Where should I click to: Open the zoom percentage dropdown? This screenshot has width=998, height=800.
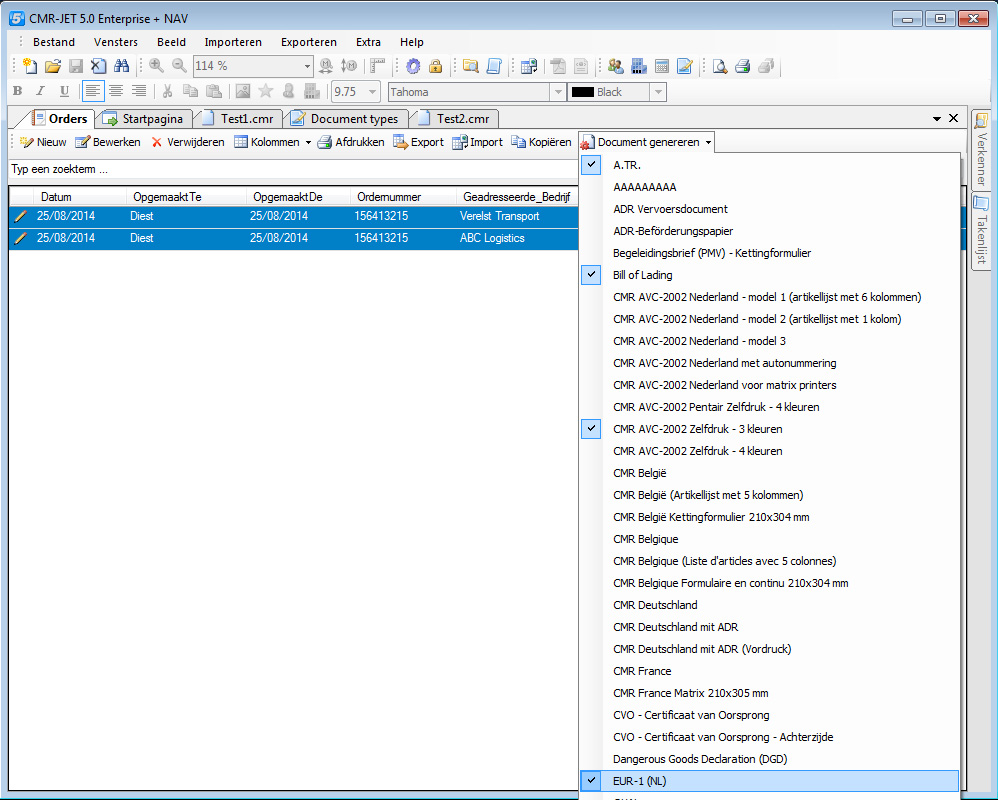click(307, 67)
